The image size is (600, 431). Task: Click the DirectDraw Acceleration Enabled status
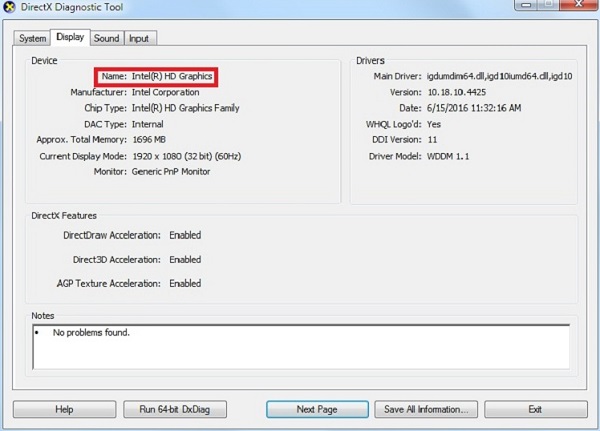pos(184,235)
